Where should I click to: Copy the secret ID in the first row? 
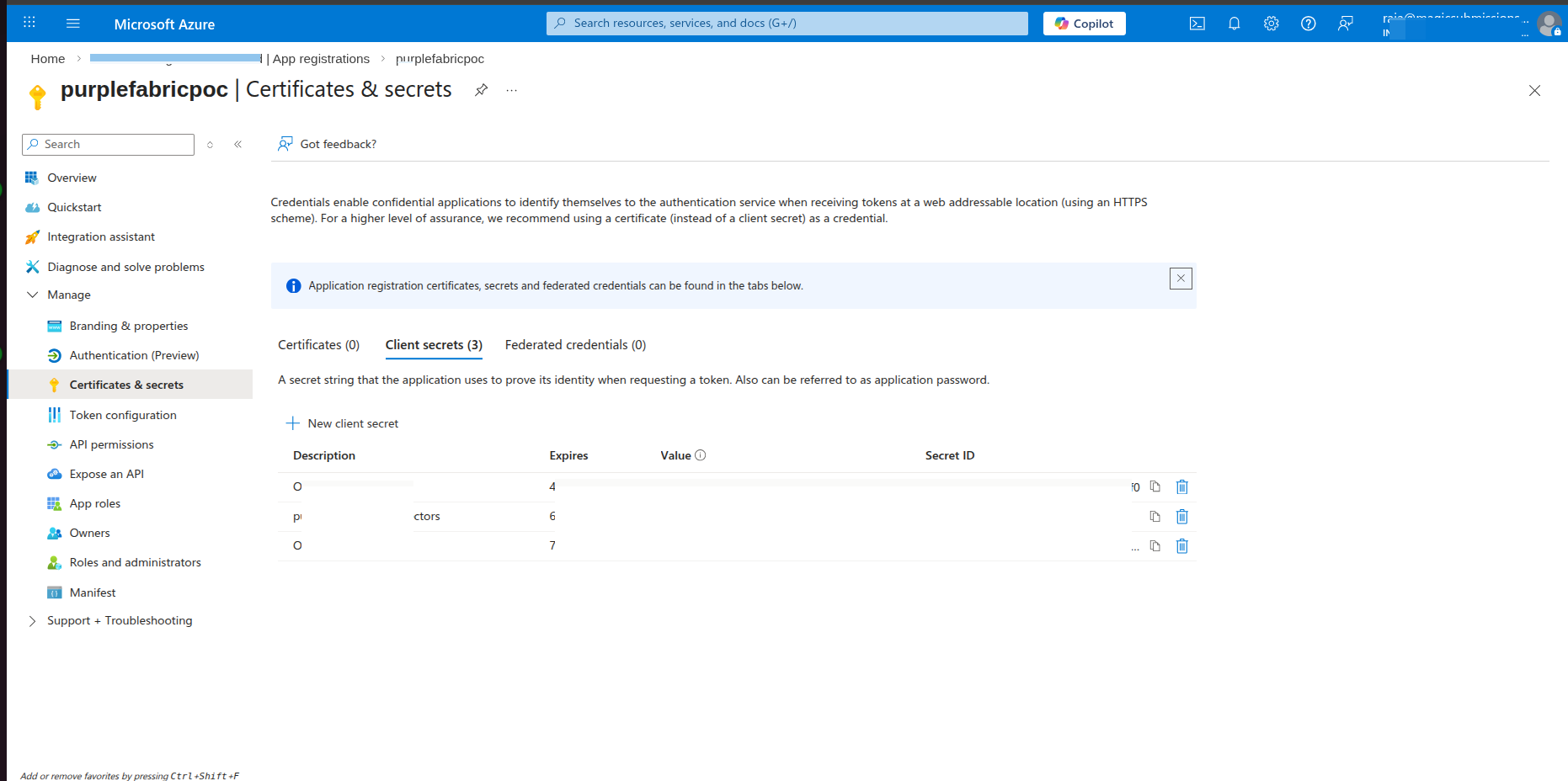coord(1155,486)
